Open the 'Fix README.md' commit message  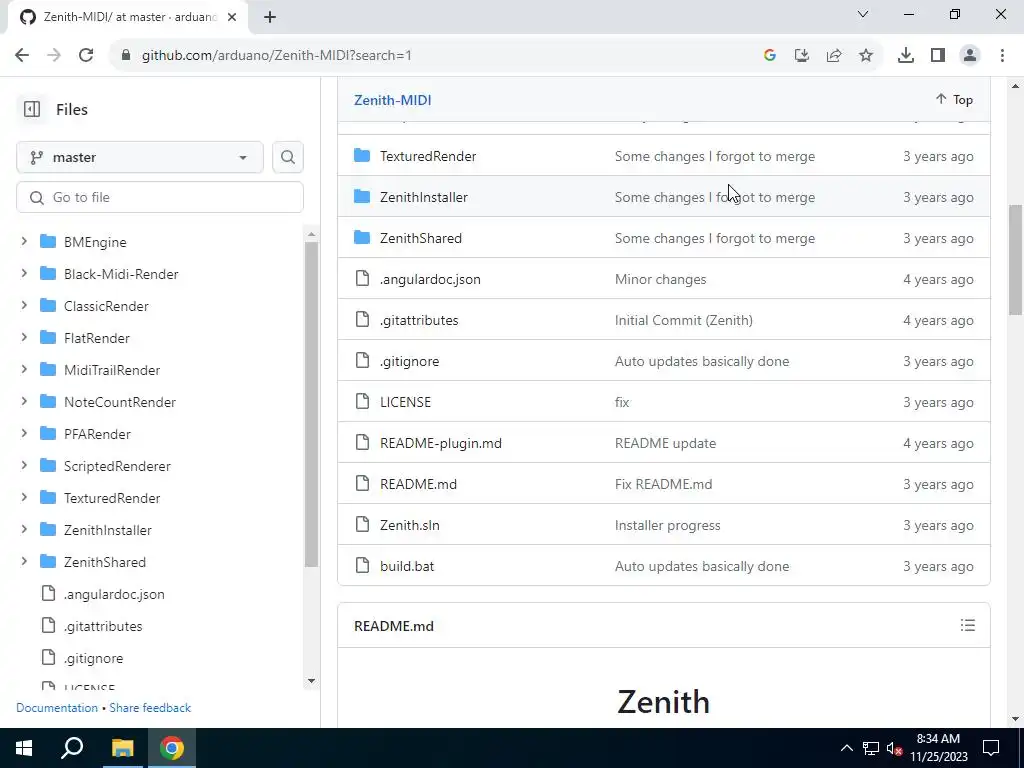pyautogui.click(x=664, y=485)
